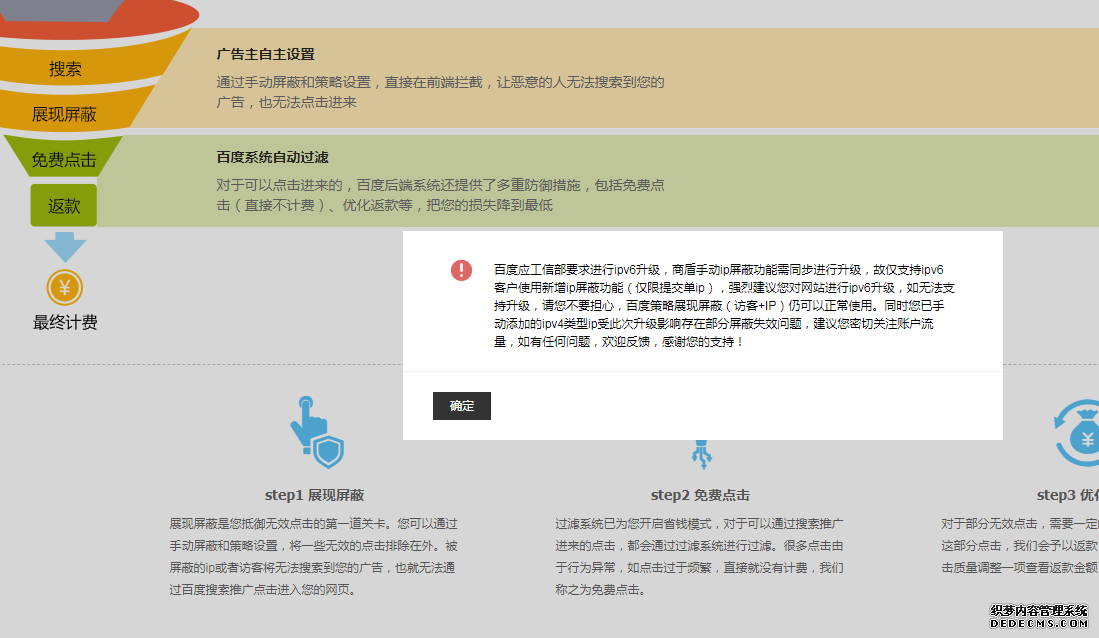Click the green 返款 funnel block
Screen dimensions: 1099x638
pos(64,205)
